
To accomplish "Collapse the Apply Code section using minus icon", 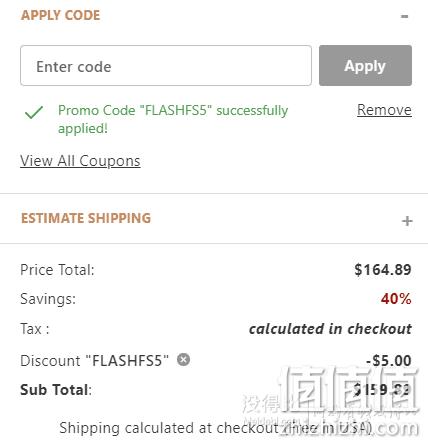I will point(404,16).
